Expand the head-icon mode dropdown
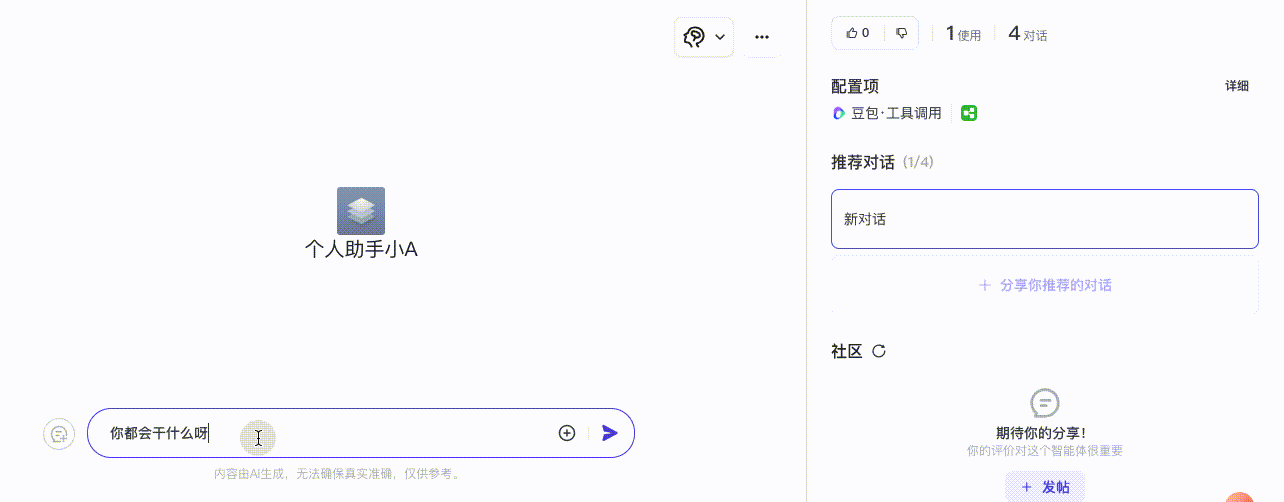Viewport: 1284px width, 502px height. coord(704,37)
